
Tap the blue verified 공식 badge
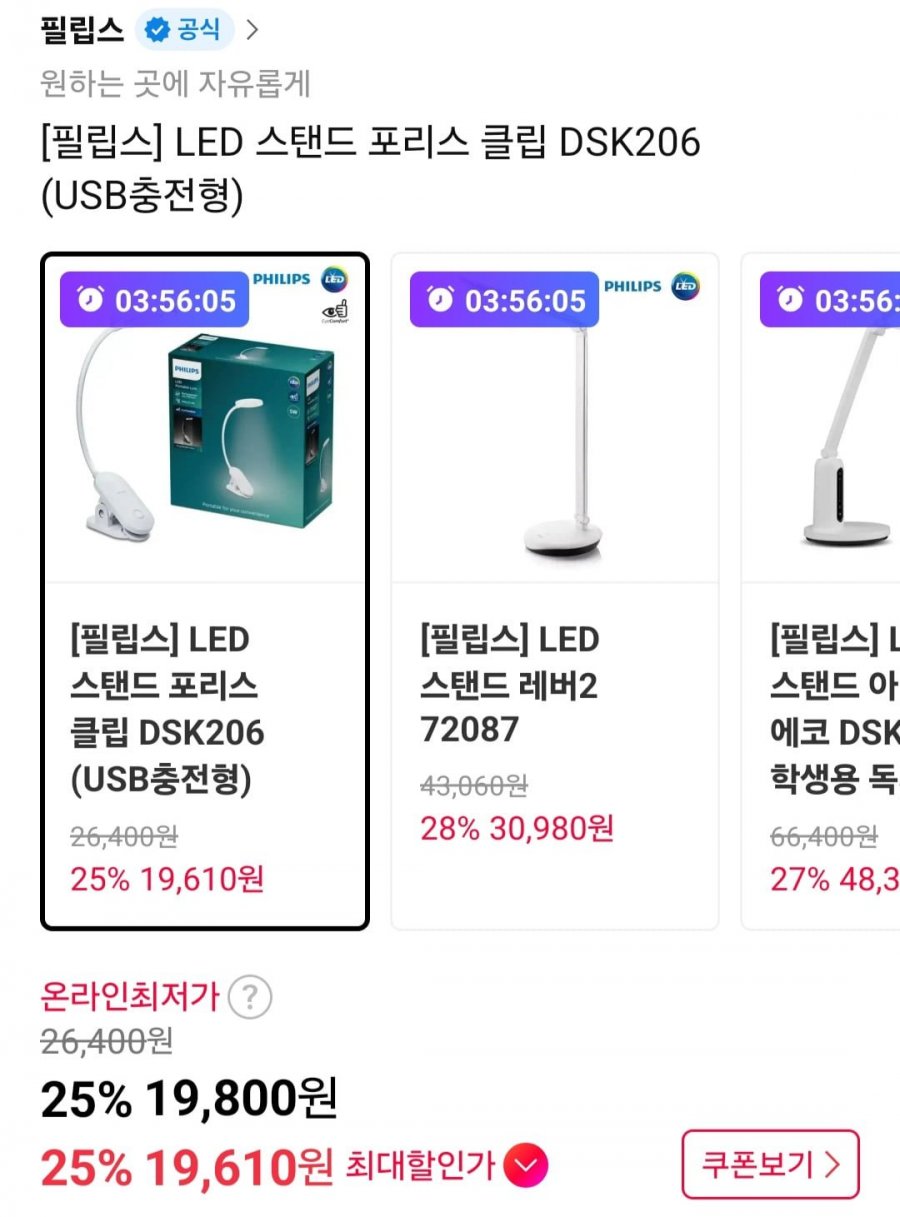(184, 30)
